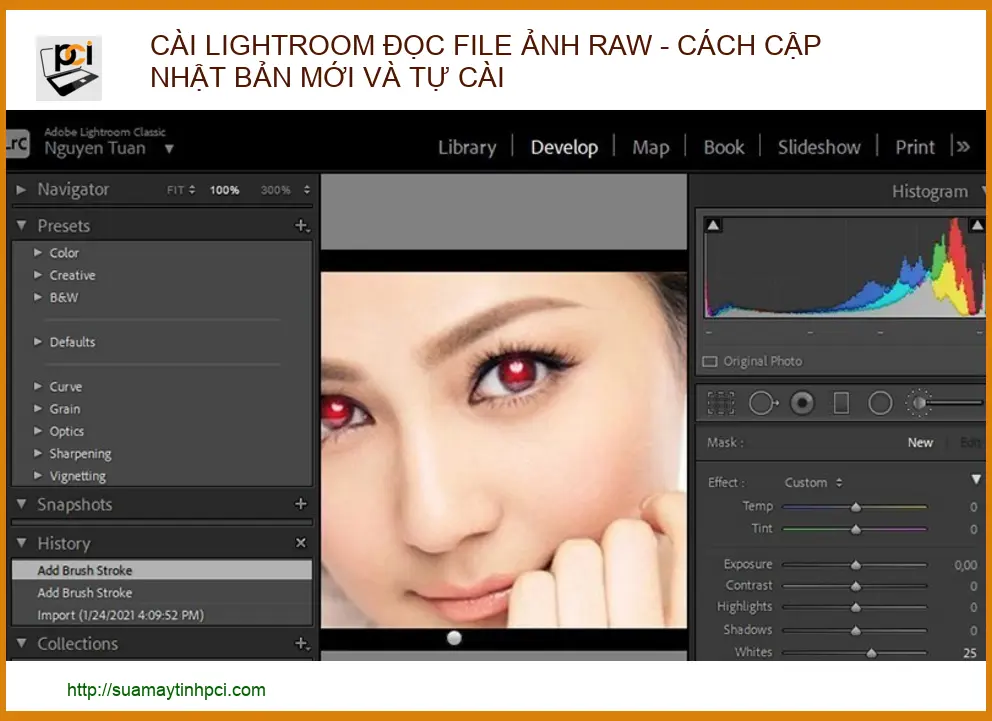Collapse the Collections panel

22,643
